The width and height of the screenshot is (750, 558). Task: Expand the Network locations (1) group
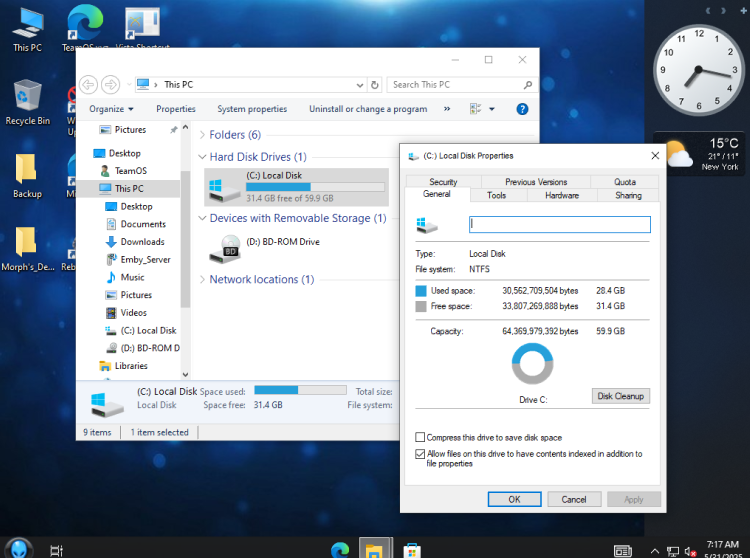(202, 279)
